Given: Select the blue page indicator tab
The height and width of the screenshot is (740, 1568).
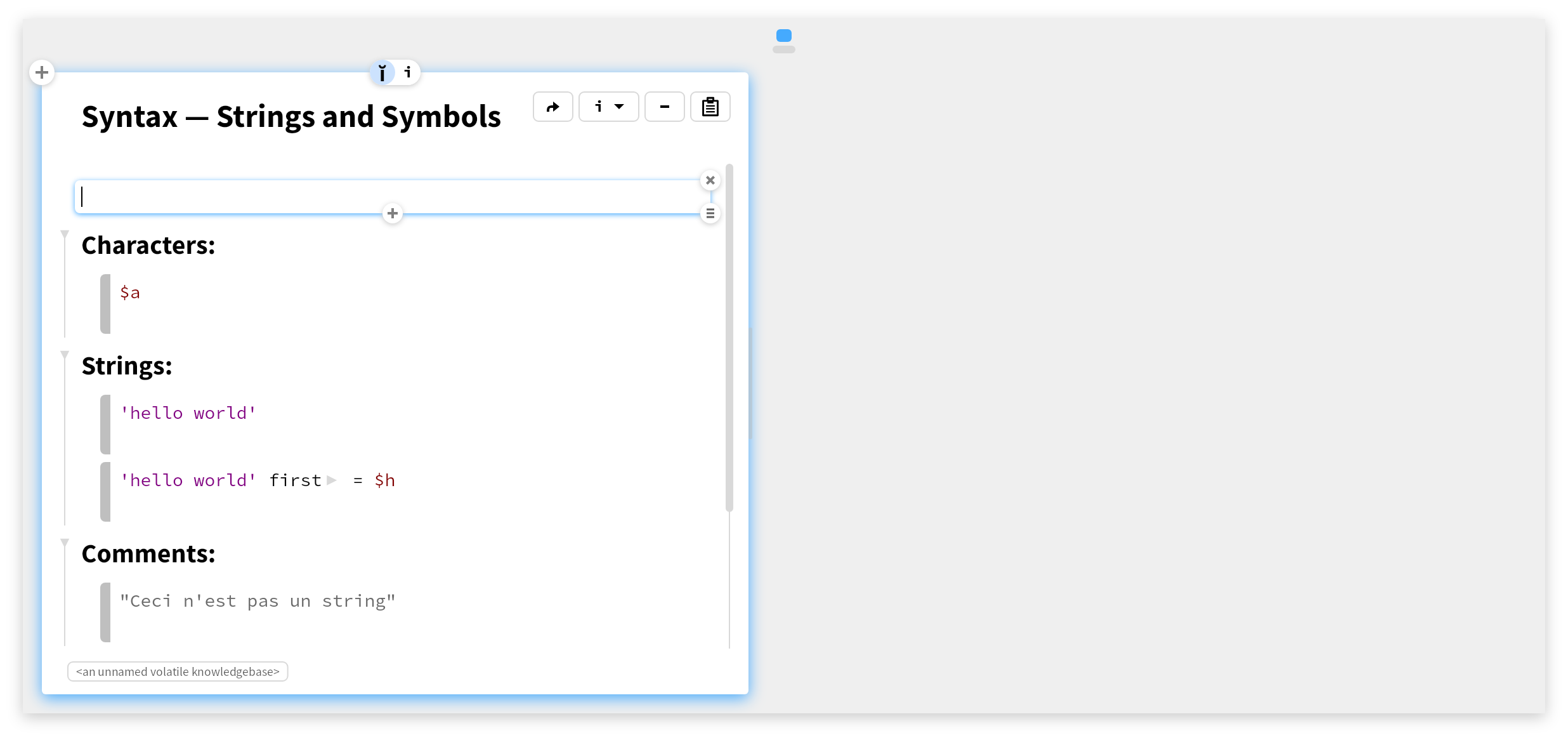Looking at the screenshot, I should (x=784, y=36).
